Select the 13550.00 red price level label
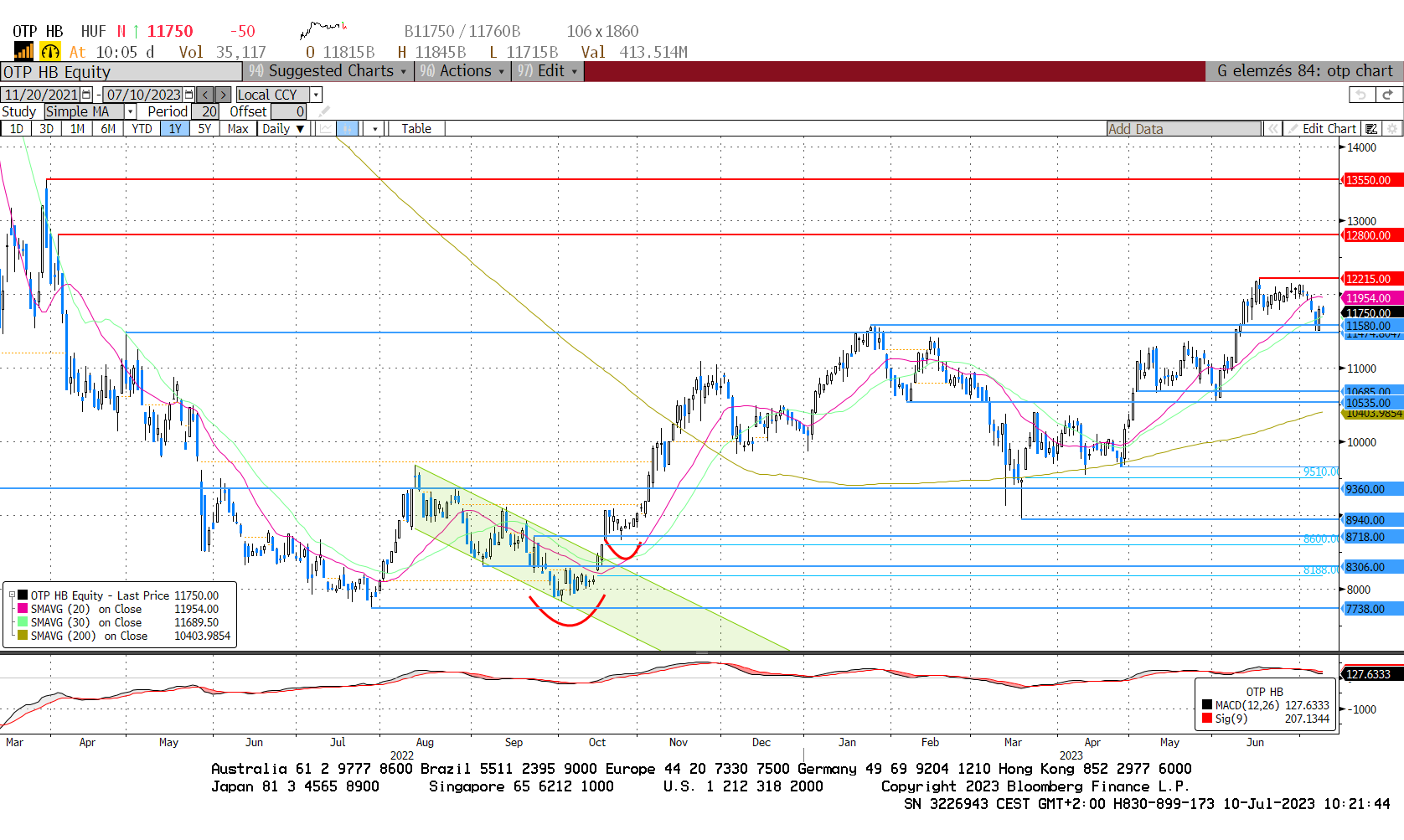This screenshot has height=840, width=1404. 1373,180
